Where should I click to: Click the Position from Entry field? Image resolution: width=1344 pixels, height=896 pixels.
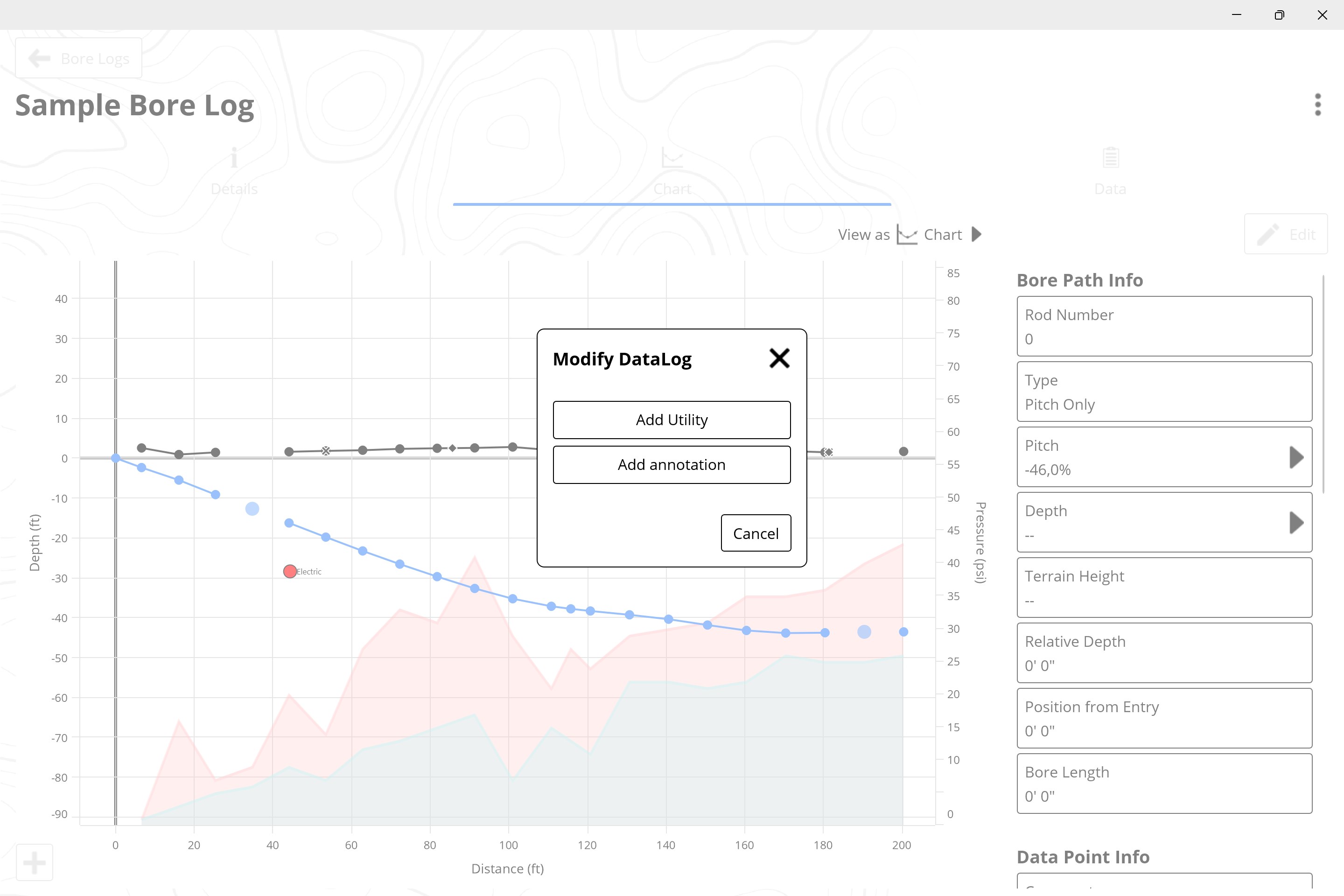click(1164, 718)
